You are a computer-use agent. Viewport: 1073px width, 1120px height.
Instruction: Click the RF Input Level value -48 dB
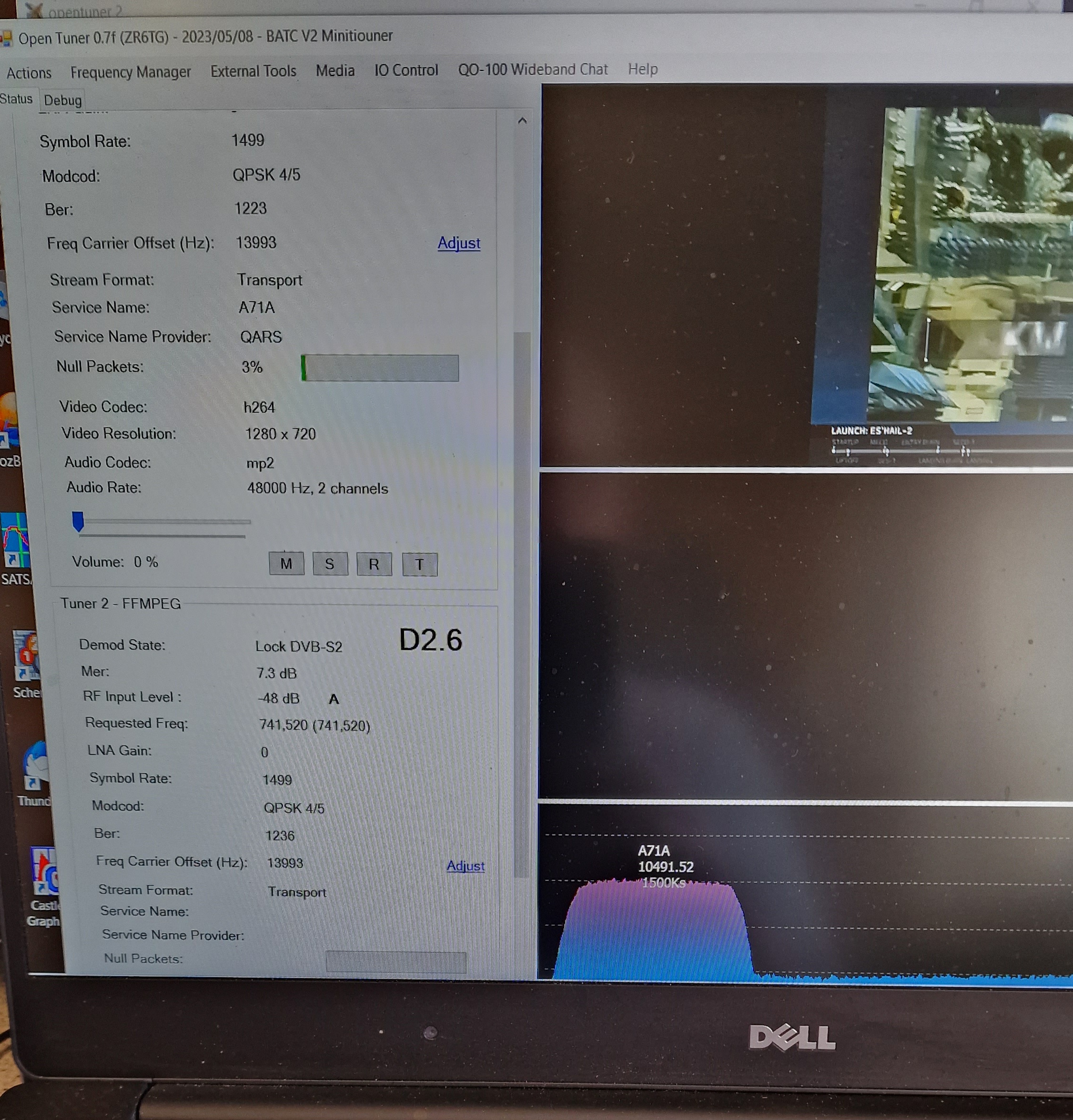[278, 699]
